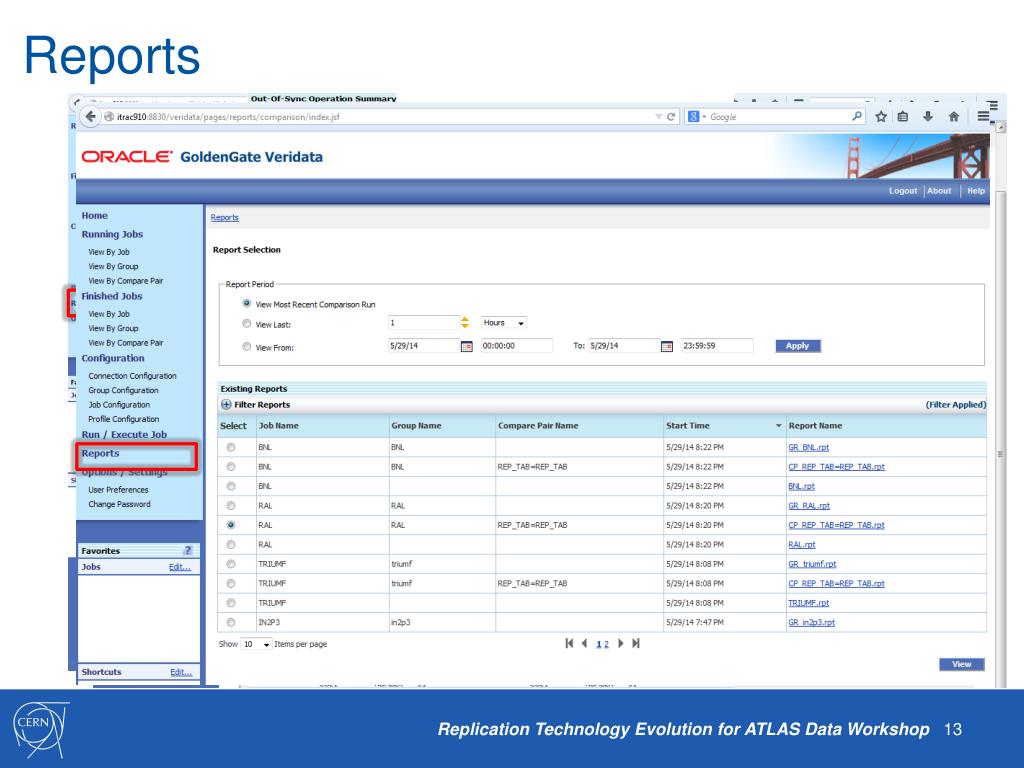
Task: Click the View button
Action: [x=961, y=664]
